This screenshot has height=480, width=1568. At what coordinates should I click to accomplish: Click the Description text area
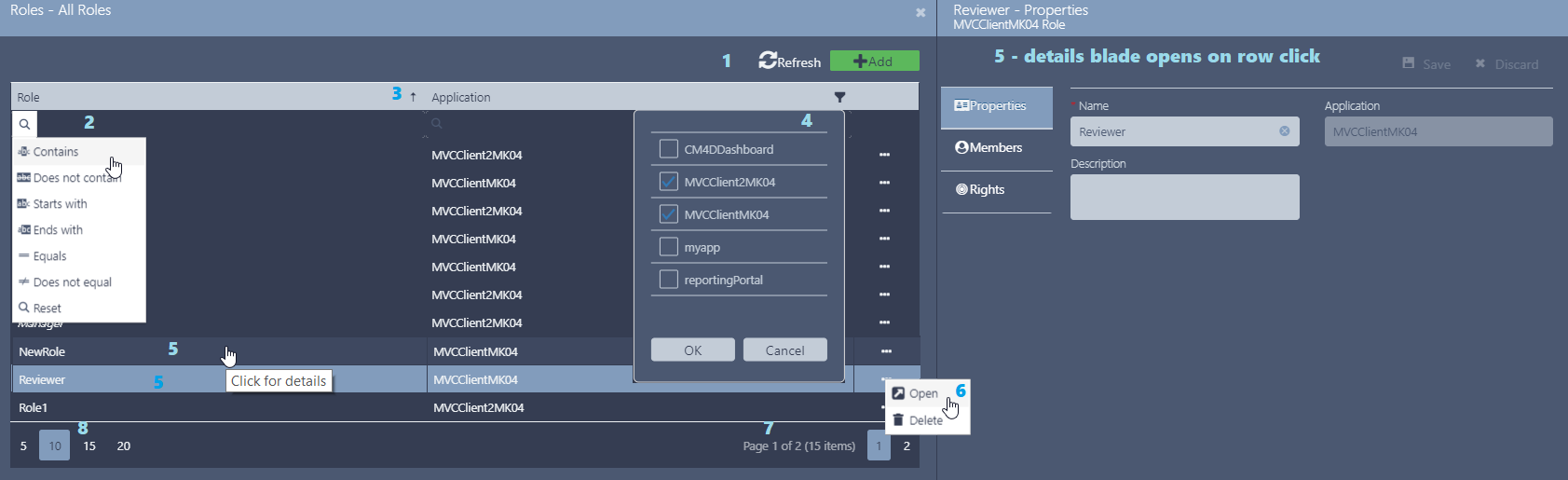[1184, 198]
